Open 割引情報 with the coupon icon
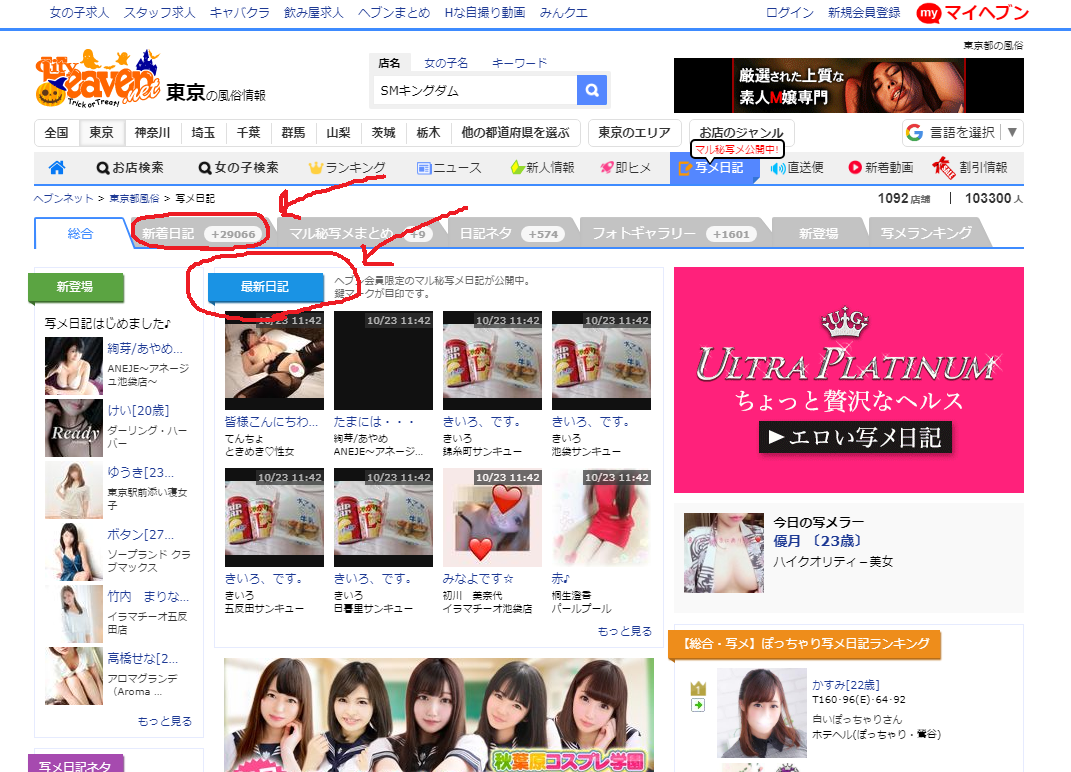The width and height of the screenshot is (1071, 772). coord(970,168)
